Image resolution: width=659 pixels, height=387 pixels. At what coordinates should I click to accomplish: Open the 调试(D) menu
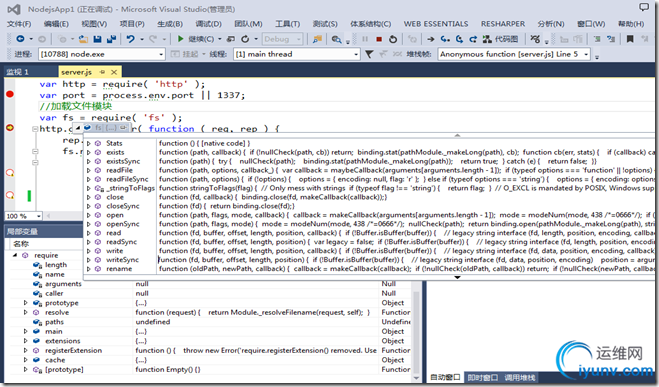[x=208, y=24]
